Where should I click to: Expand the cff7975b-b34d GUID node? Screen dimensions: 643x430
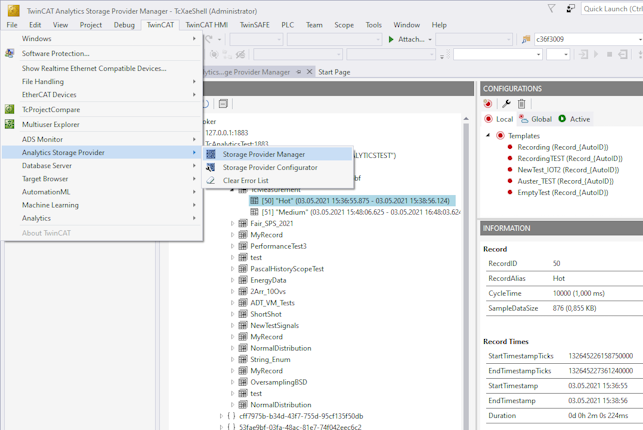point(221,416)
